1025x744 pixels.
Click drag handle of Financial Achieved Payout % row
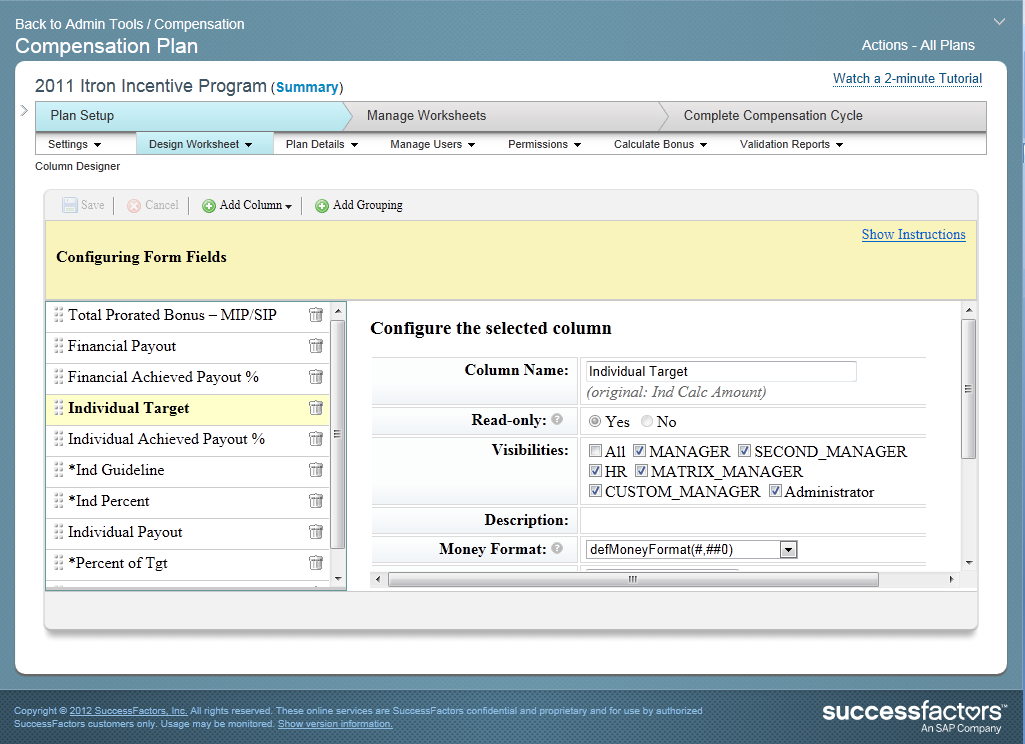59,377
